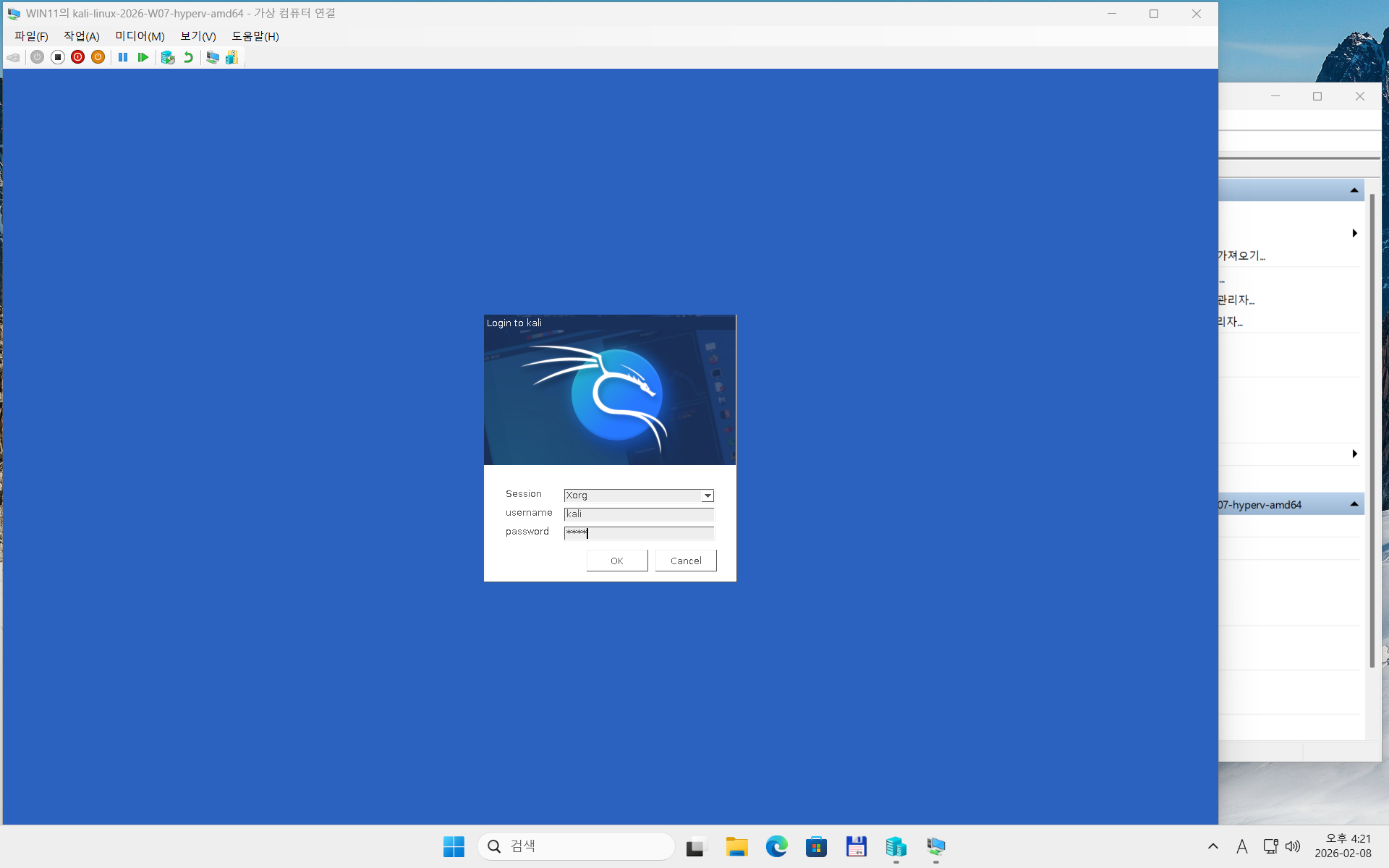Open network status from system tray
This screenshot has width=1389, height=868.
tap(1270, 846)
